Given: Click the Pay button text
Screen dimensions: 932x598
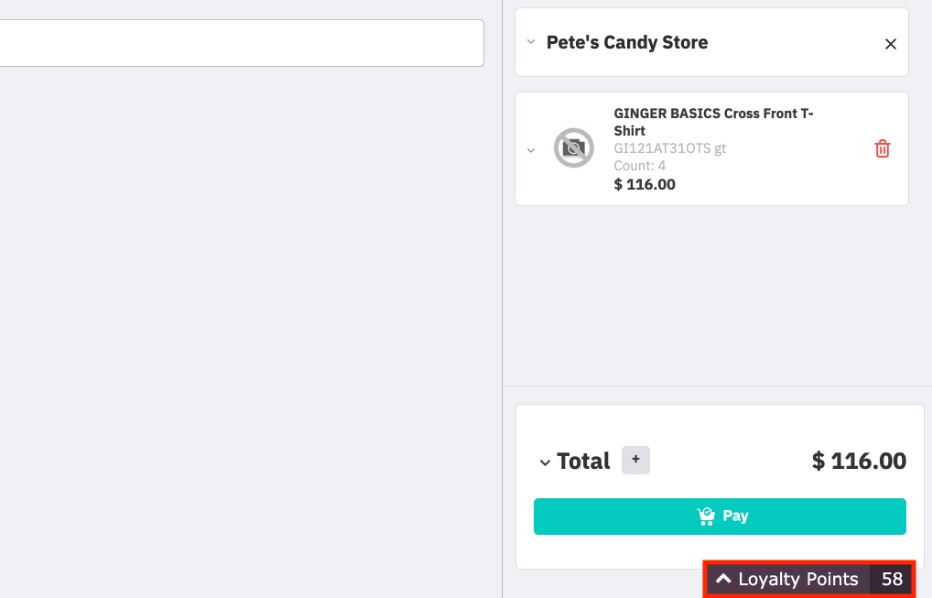Looking at the screenshot, I should 735,516.
